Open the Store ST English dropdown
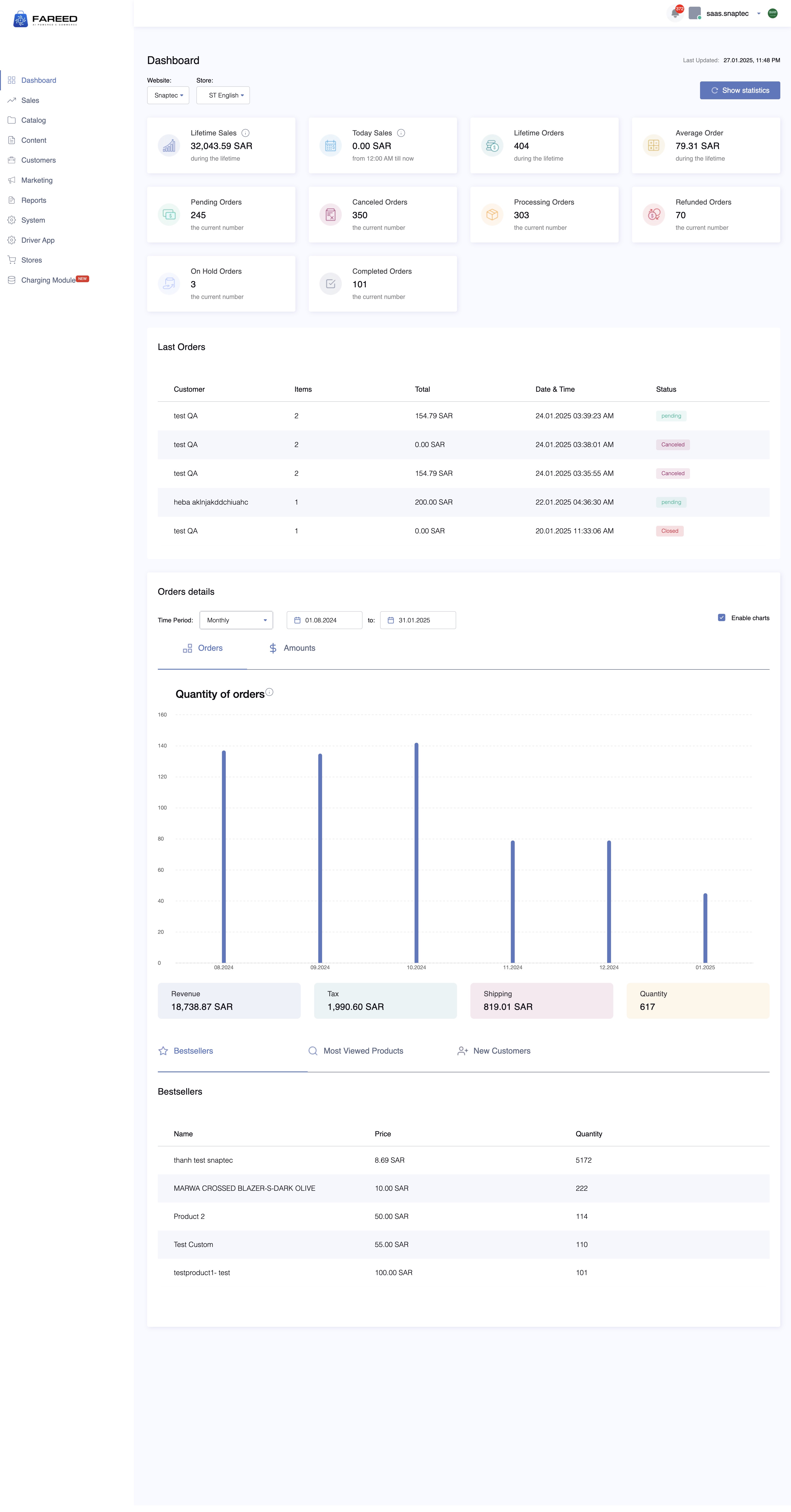The height and width of the screenshot is (1512, 791). pyautogui.click(x=223, y=95)
